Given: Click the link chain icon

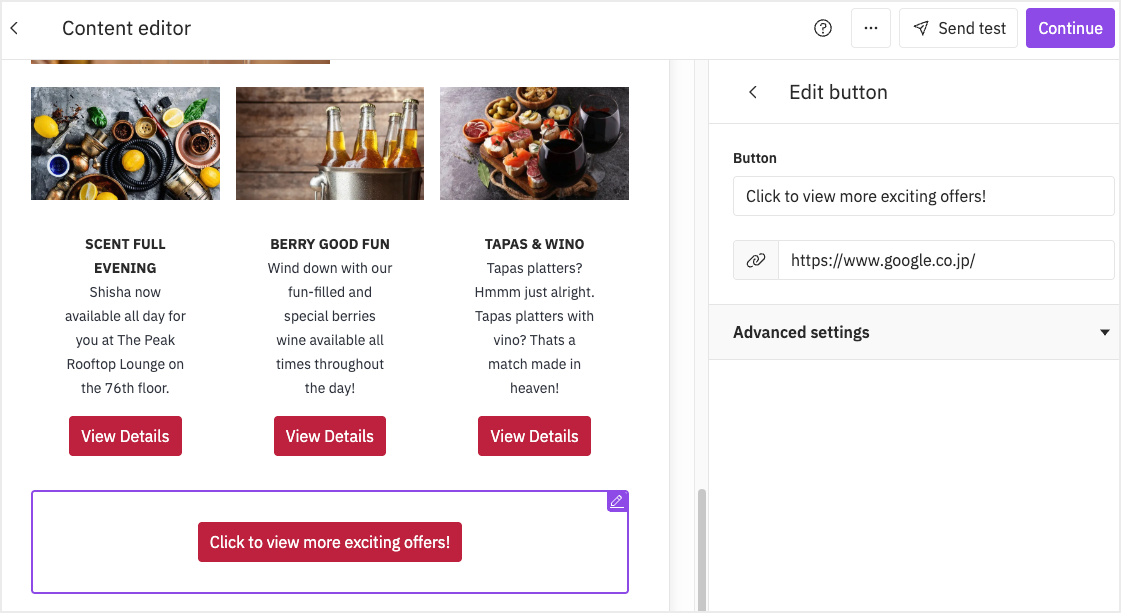Looking at the screenshot, I should 756,260.
